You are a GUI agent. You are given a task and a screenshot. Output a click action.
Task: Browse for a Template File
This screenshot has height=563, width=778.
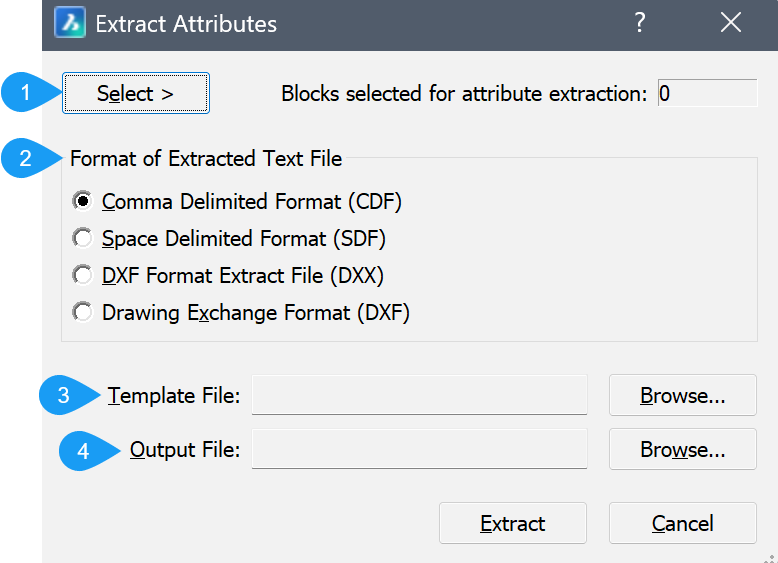coord(682,396)
